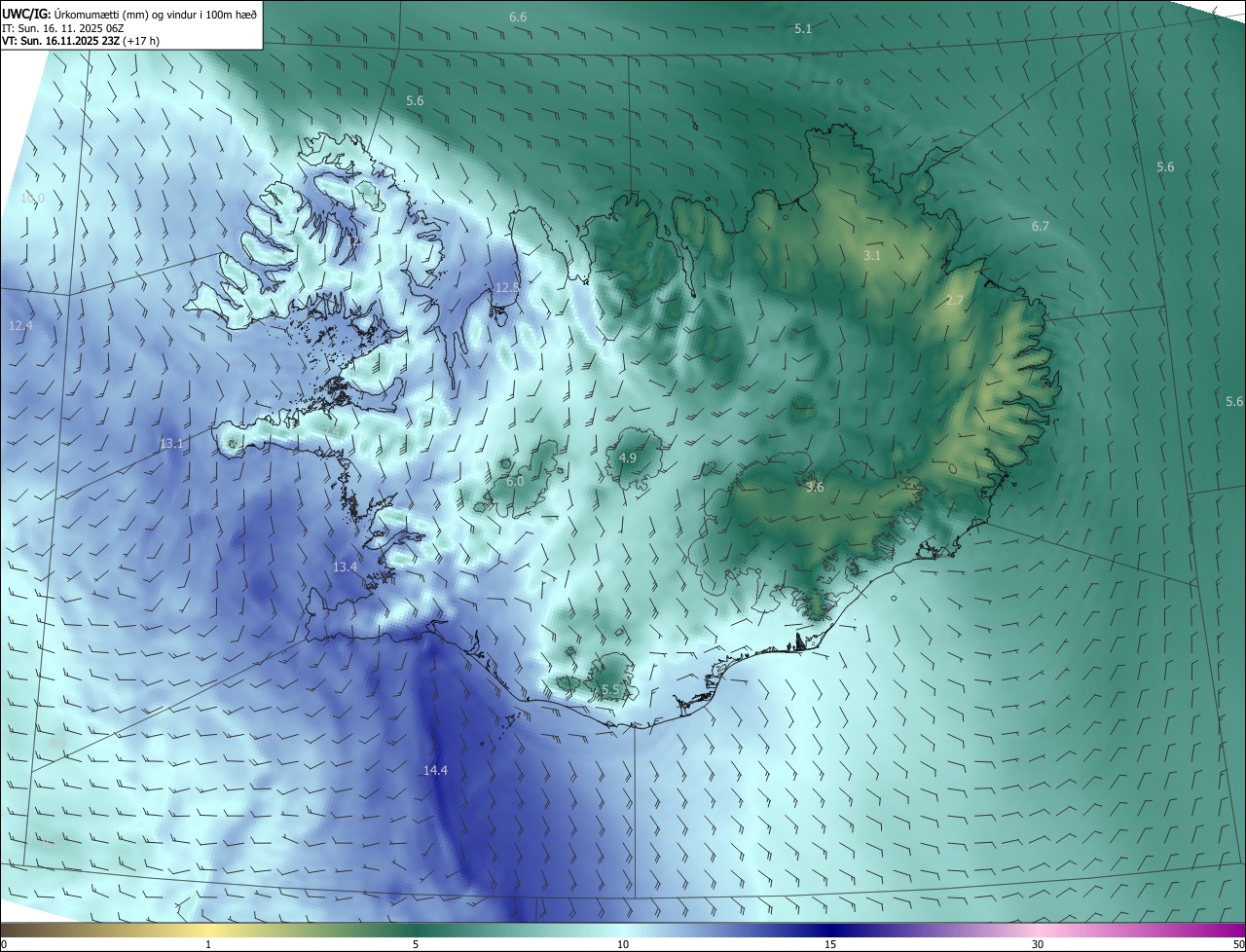
Task: Select the map value label 14.4
Action: point(435,770)
